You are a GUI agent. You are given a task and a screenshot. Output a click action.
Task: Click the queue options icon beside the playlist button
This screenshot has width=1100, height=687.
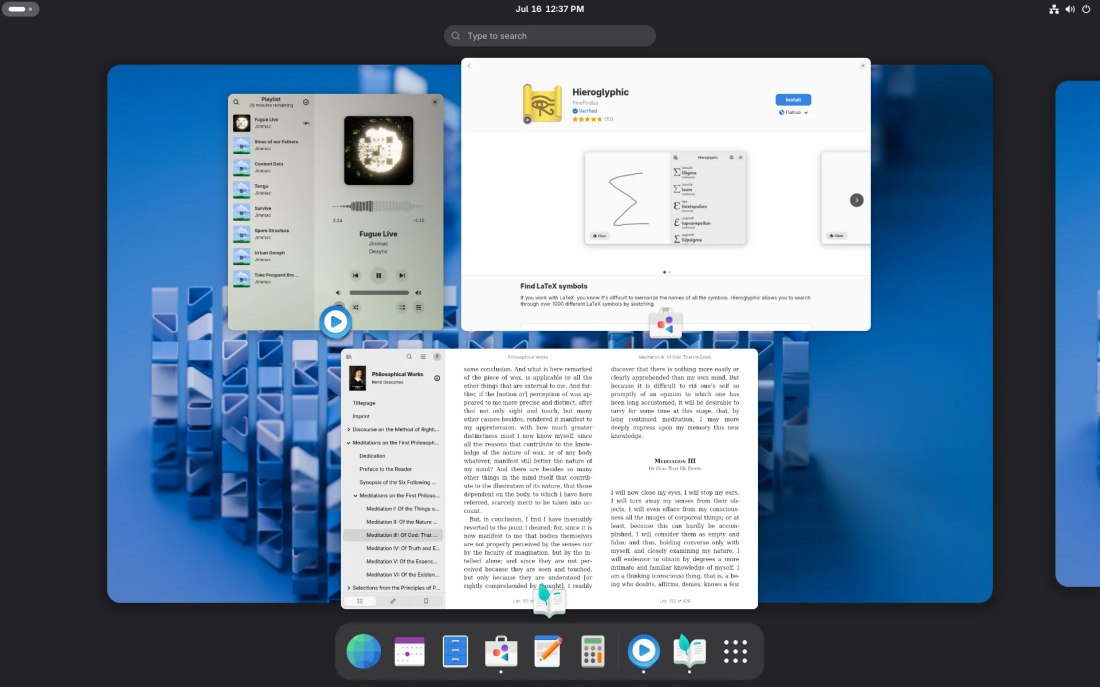tap(402, 307)
